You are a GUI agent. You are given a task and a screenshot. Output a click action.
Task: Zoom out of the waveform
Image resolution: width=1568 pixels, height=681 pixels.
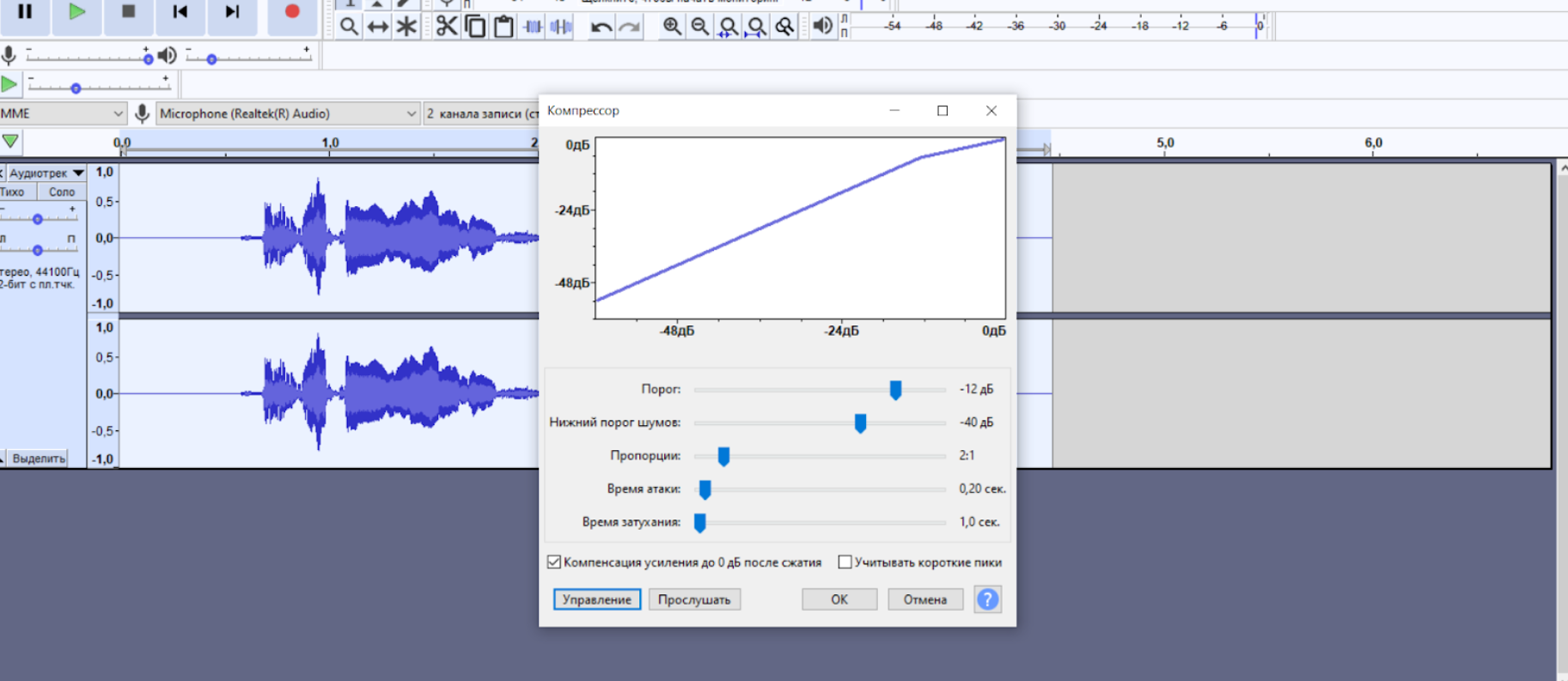click(x=700, y=27)
